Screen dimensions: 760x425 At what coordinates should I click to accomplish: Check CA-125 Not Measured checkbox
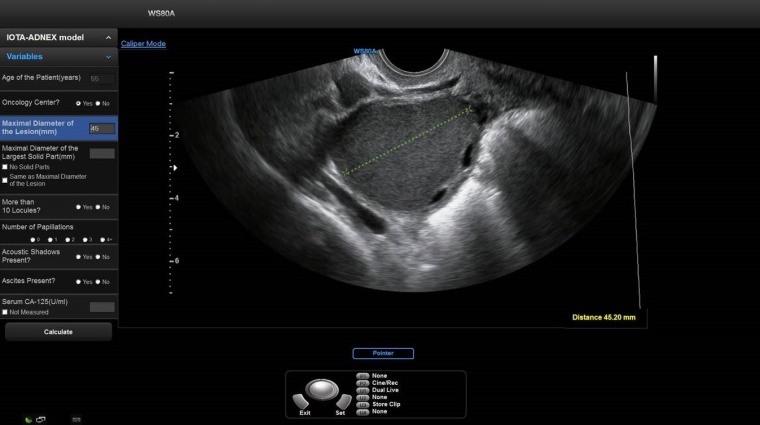[x=5, y=312]
